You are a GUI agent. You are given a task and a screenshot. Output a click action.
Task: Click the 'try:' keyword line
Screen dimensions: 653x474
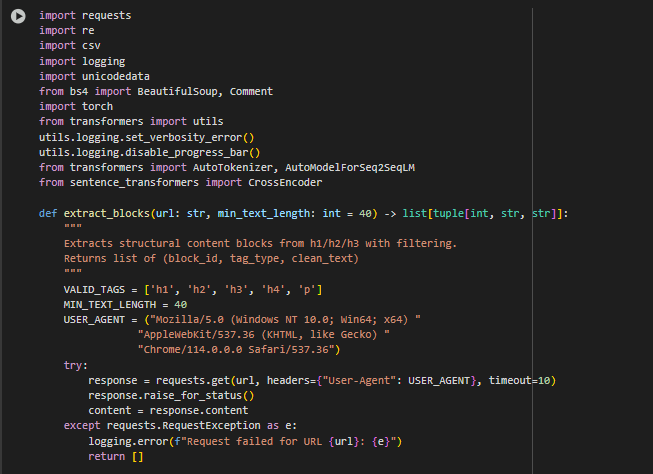click(76, 365)
